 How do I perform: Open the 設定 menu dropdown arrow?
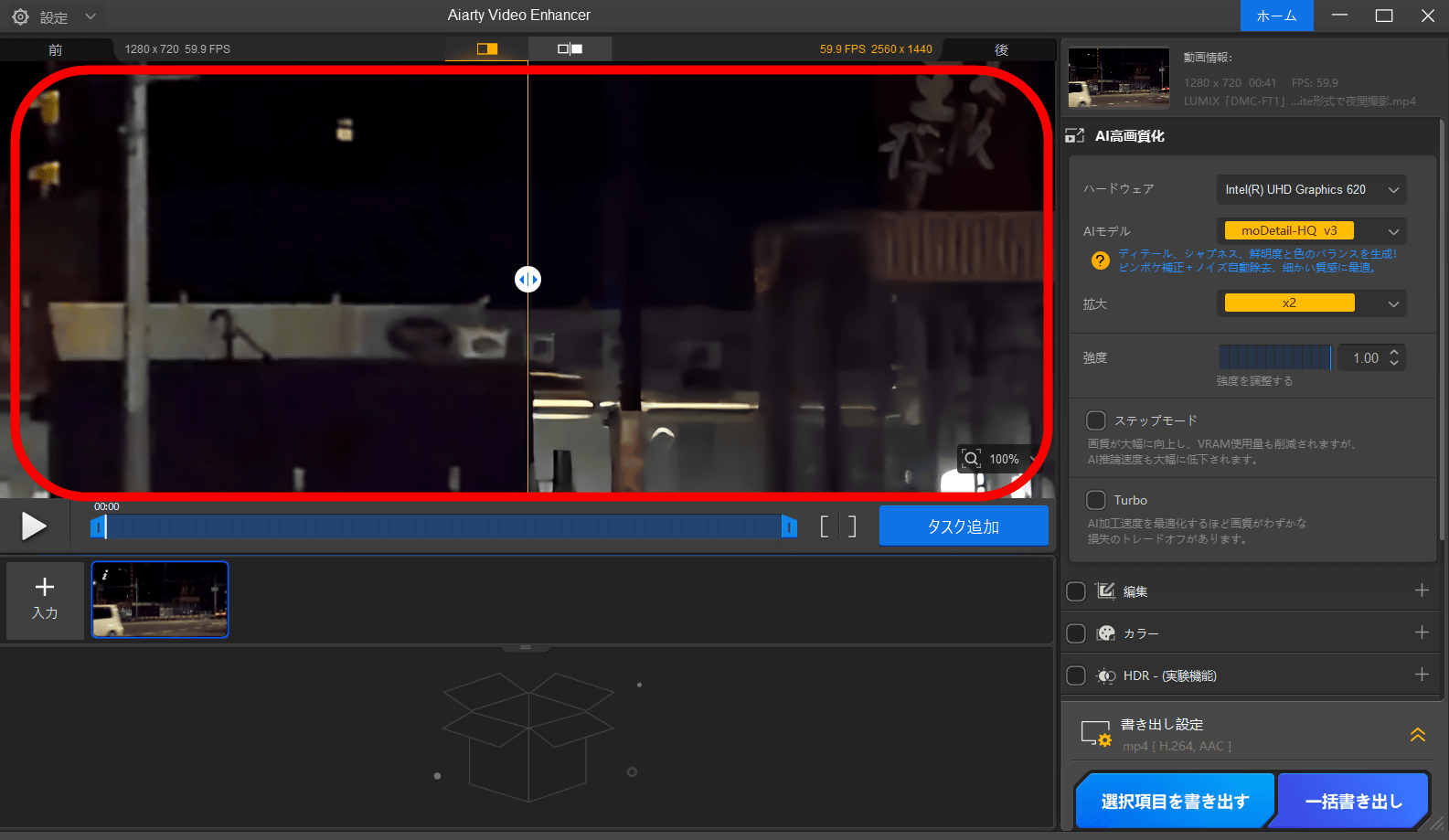click(x=91, y=16)
